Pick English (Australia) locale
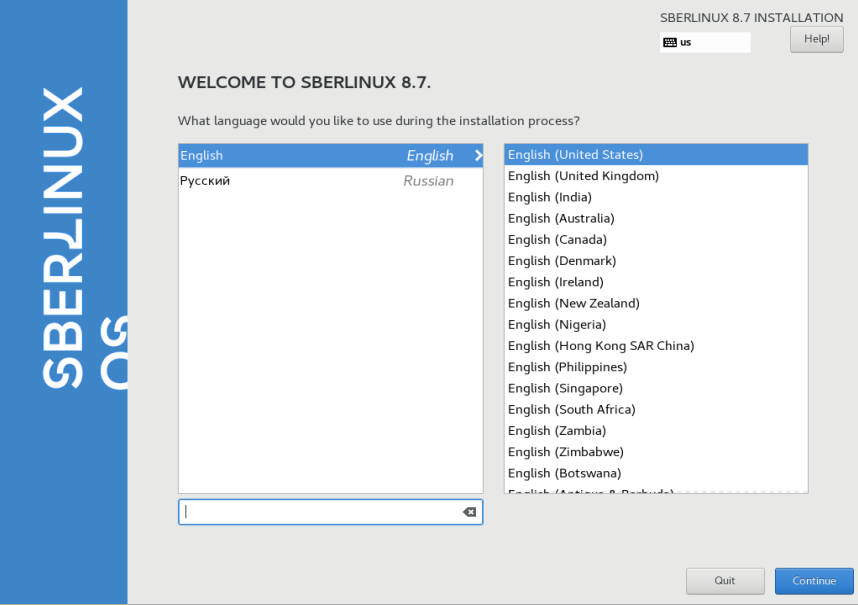858x605 pixels. click(x=561, y=218)
